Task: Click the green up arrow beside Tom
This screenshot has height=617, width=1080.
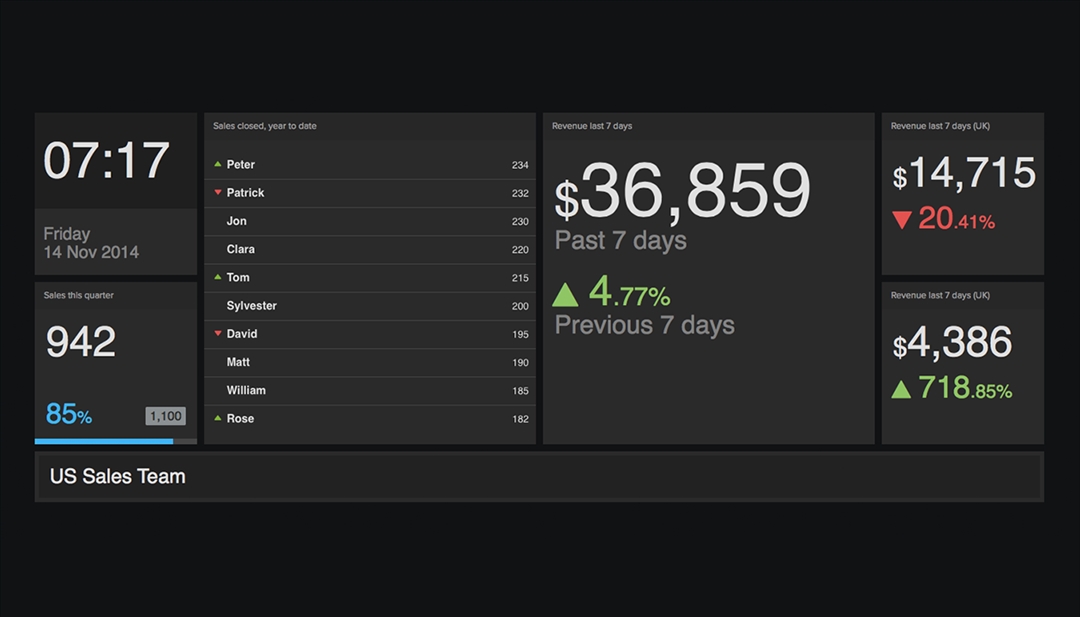Action: point(217,277)
